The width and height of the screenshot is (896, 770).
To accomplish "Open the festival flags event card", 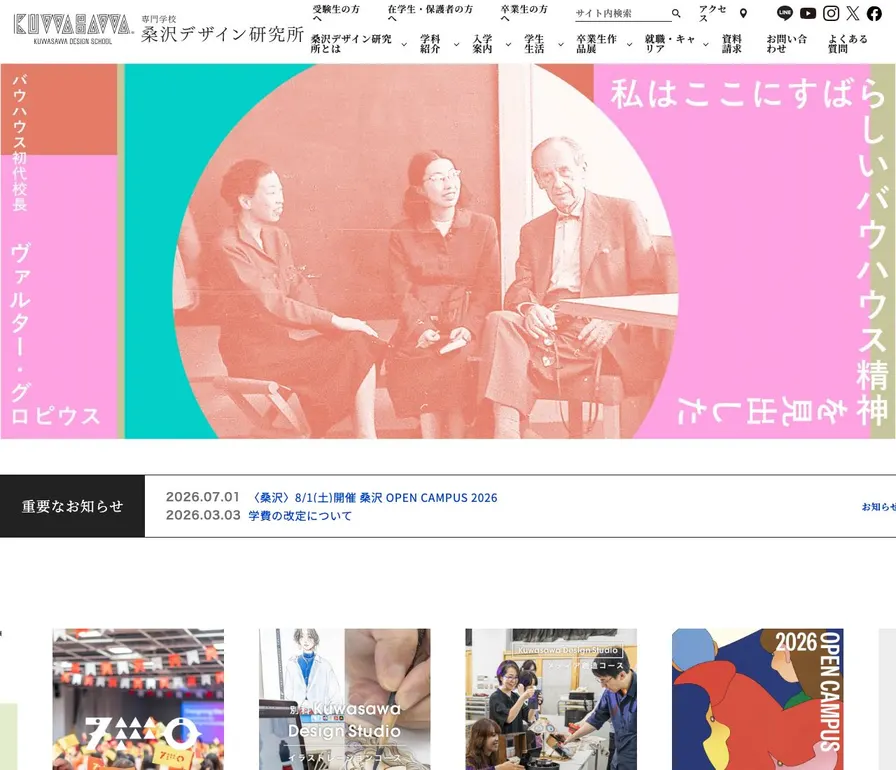I will click(x=138, y=699).
